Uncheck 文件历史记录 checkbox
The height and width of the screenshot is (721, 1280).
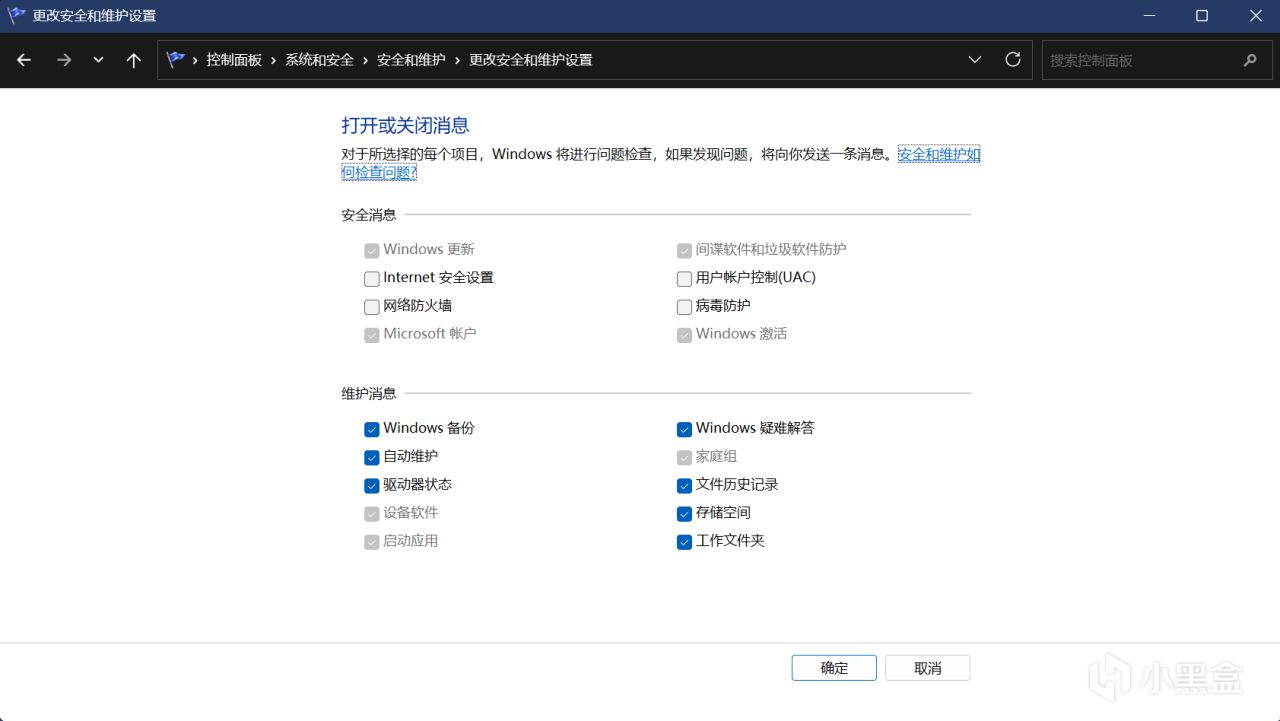pyautogui.click(x=684, y=486)
